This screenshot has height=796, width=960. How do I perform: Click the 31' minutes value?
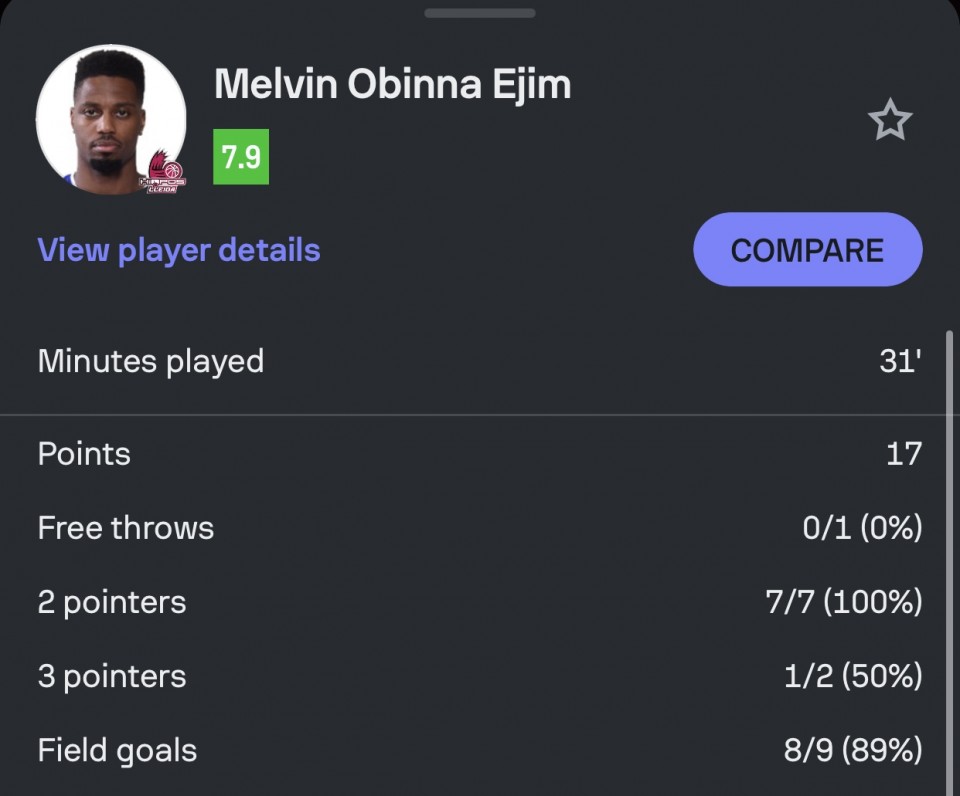(x=900, y=361)
